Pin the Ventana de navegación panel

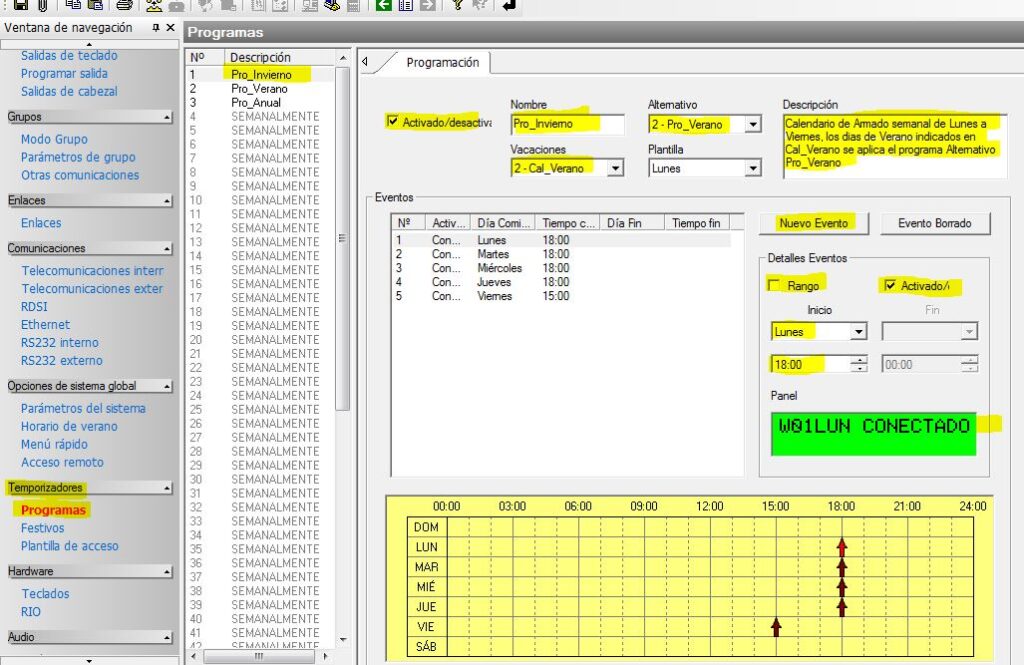[155, 27]
